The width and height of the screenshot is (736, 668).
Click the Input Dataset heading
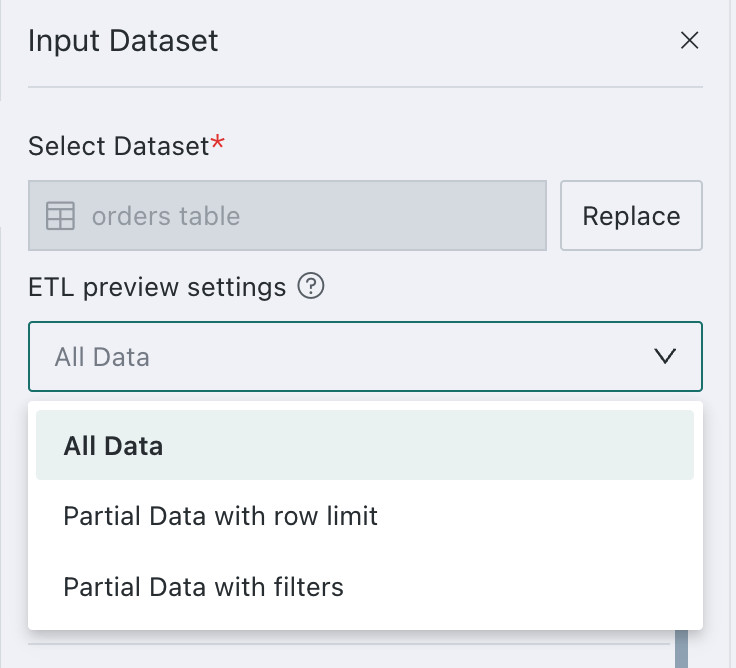[123, 41]
